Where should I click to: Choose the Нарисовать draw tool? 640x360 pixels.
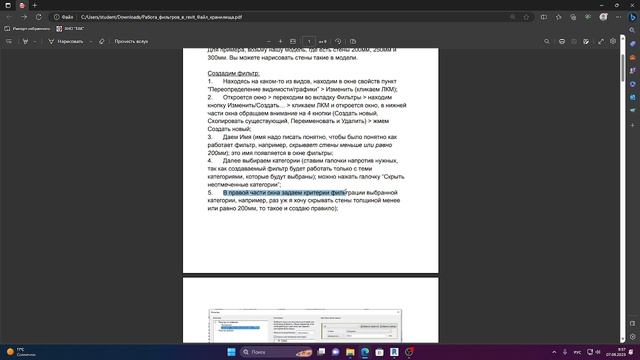click(x=66, y=41)
